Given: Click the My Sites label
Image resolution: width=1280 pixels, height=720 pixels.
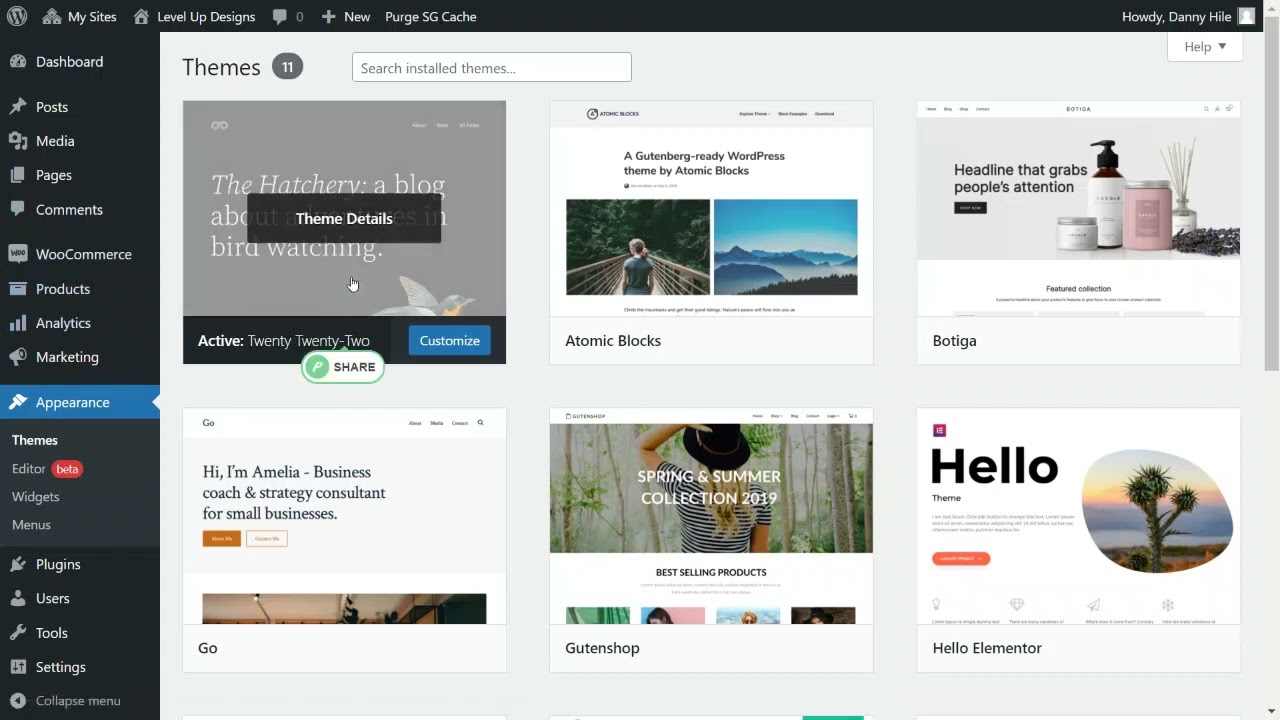Looking at the screenshot, I should (x=92, y=16).
